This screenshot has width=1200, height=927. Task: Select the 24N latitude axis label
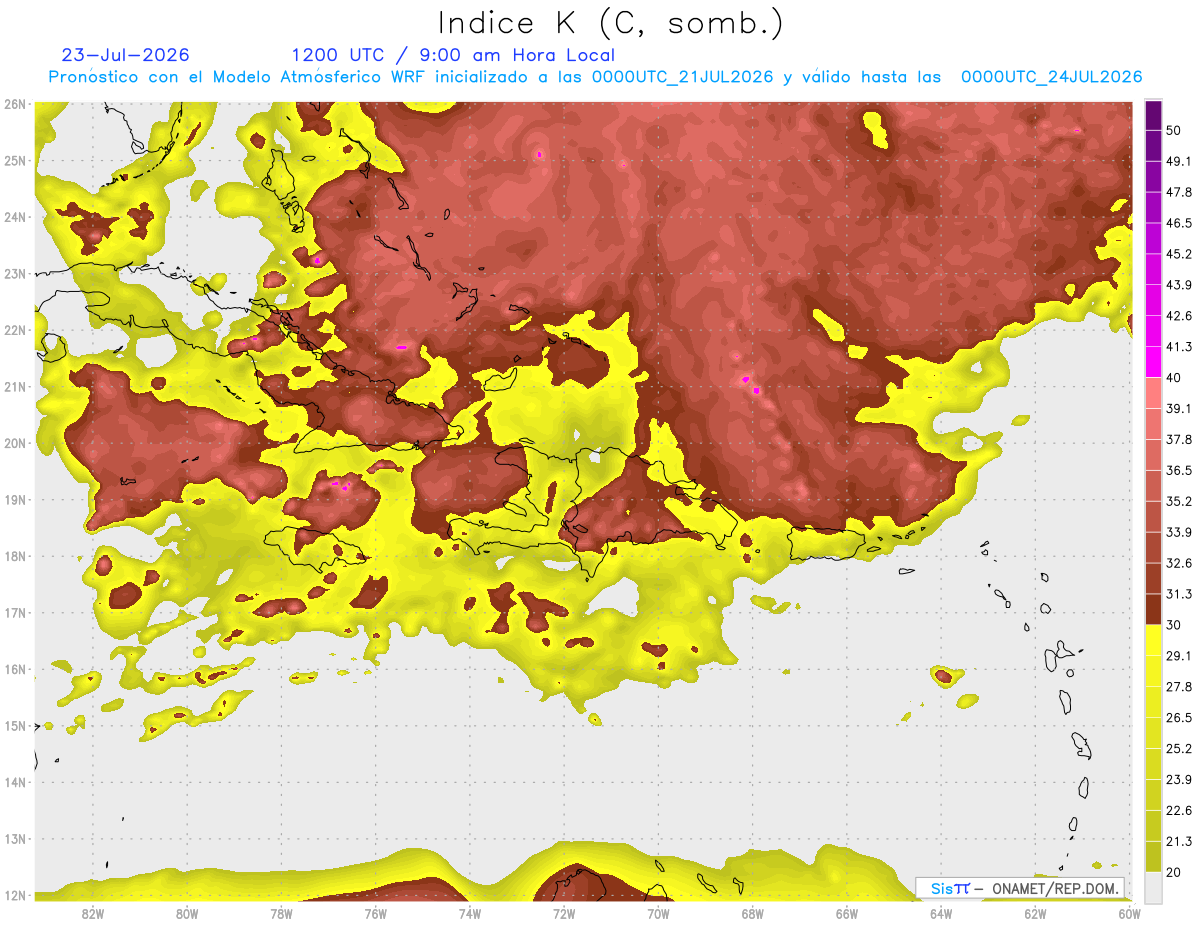pos(15,217)
